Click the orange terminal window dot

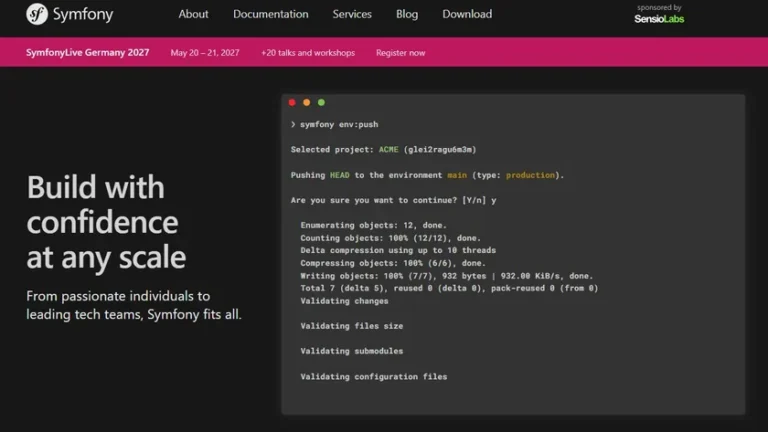tap(307, 102)
